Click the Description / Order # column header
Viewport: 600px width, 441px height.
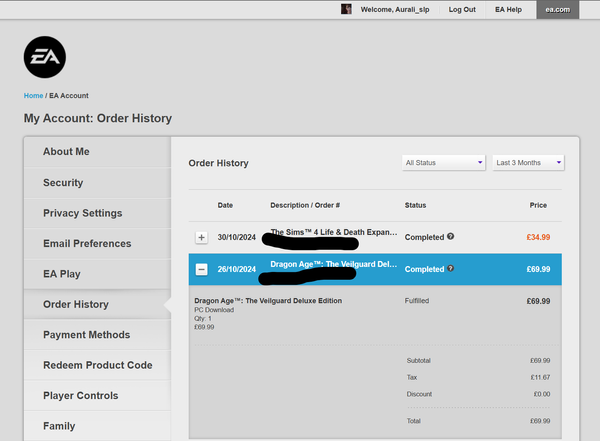click(305, 205)
